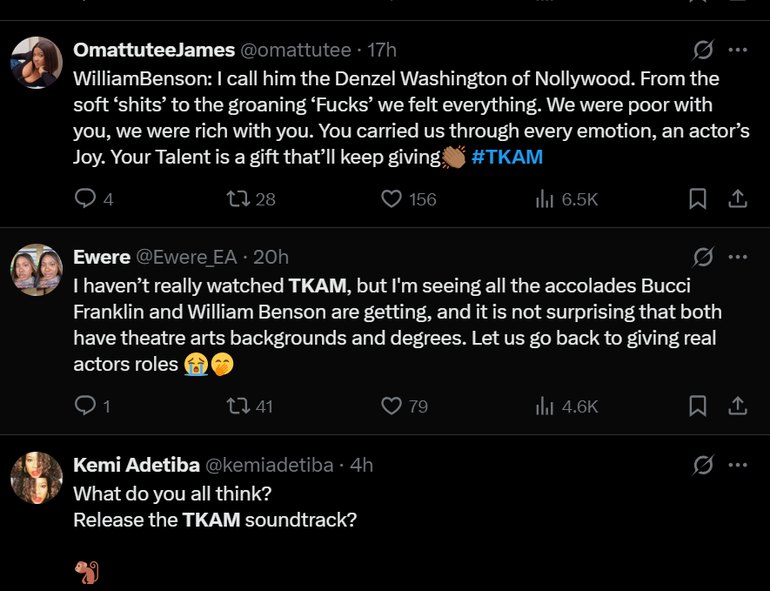View analytics of the 6.5K views tweet
The width and height of the screenshot is (770, 591).
pyautogui.click(x=545, y=199)
